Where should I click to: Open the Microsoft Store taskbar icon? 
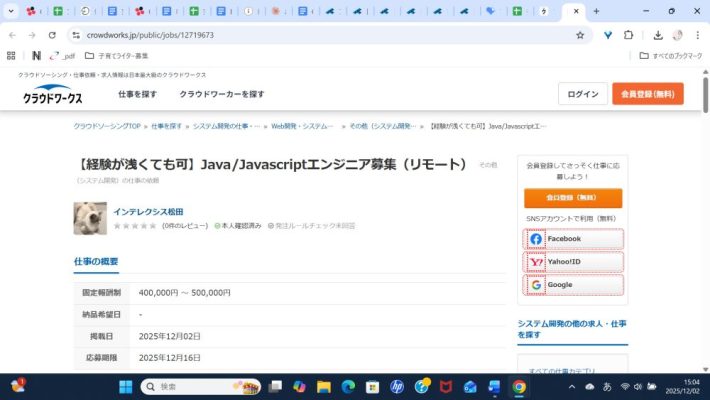[x=373, y=386]
